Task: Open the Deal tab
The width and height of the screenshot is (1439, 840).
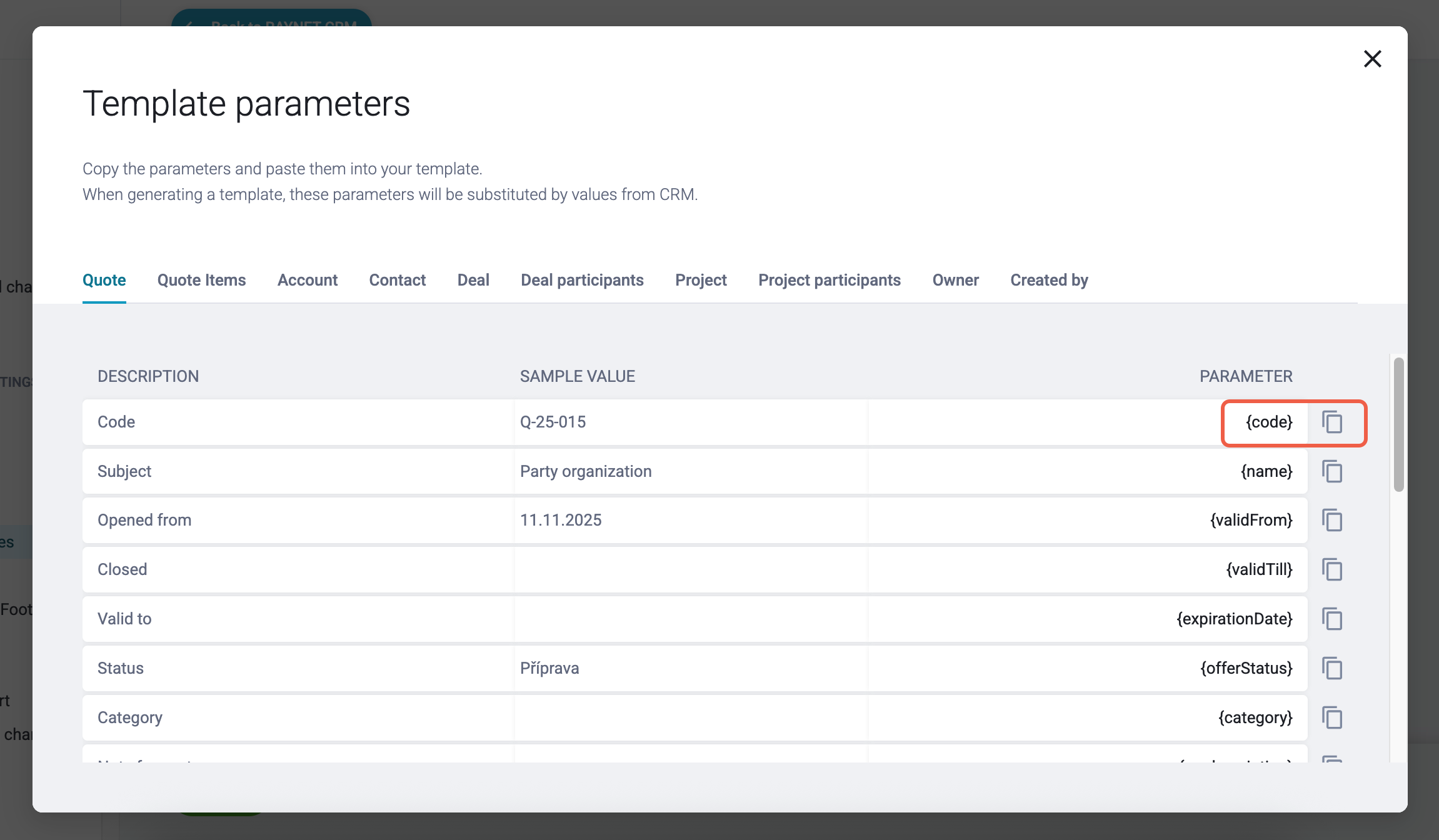Action: 473,280
